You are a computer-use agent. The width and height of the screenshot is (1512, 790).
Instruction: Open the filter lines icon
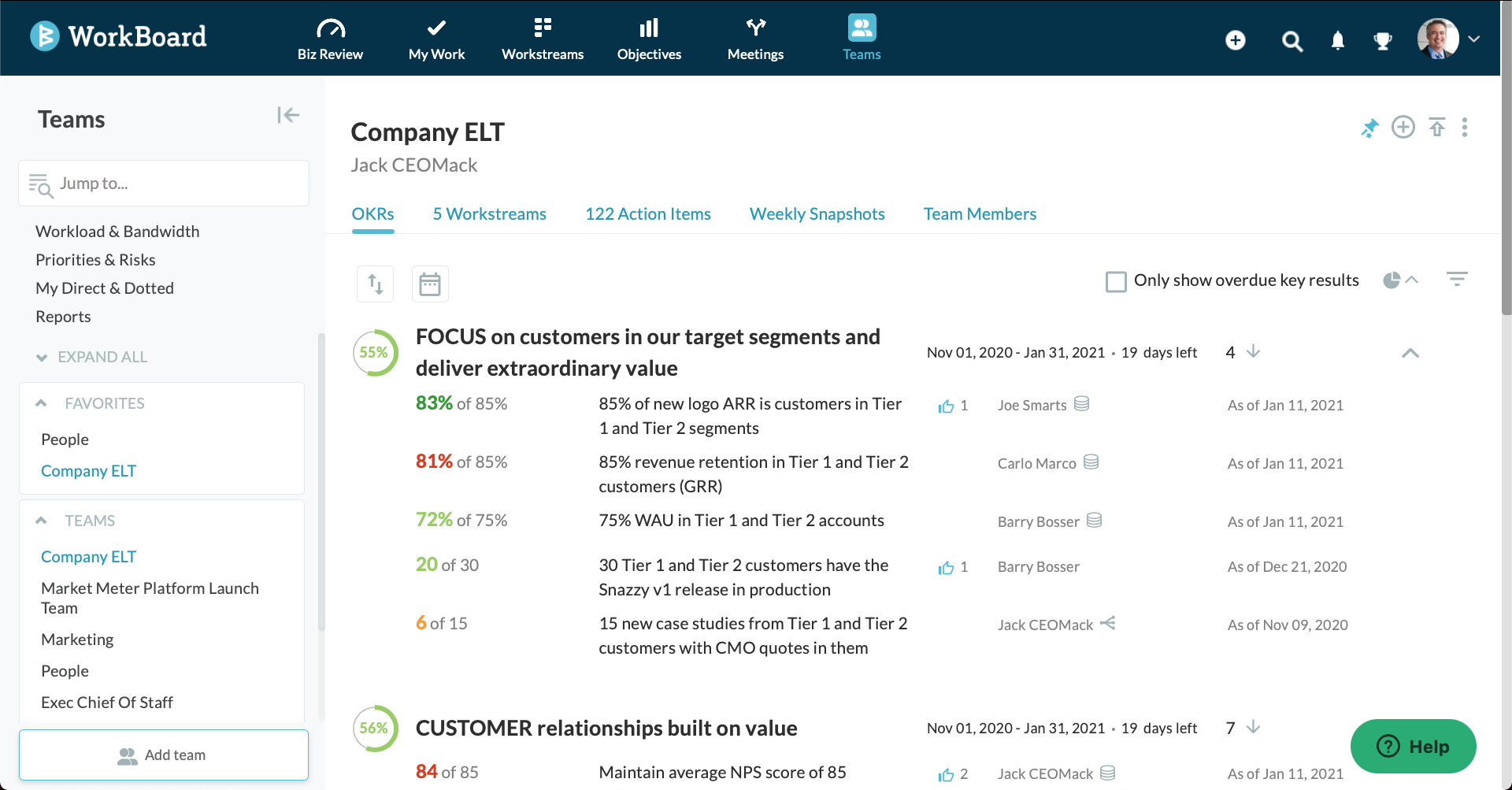pyautogui.click(x=1457, y=279)
